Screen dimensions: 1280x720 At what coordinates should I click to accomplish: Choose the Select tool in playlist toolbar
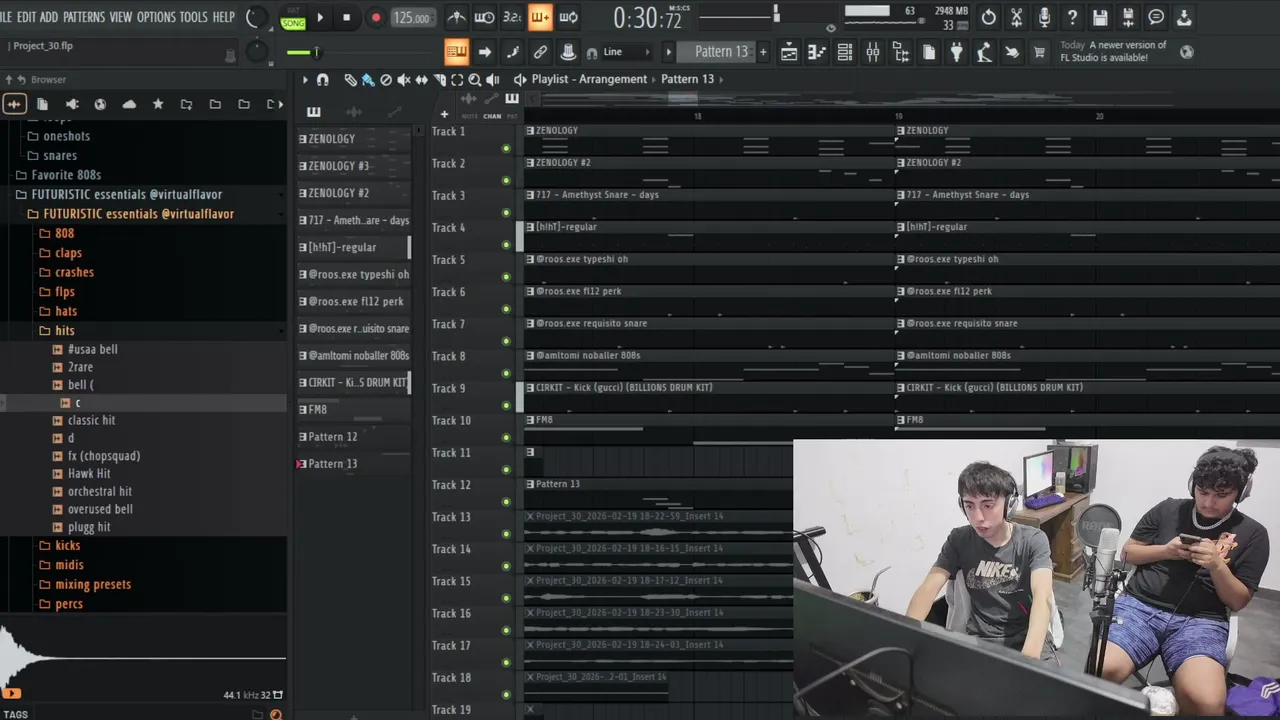(457, 80)
